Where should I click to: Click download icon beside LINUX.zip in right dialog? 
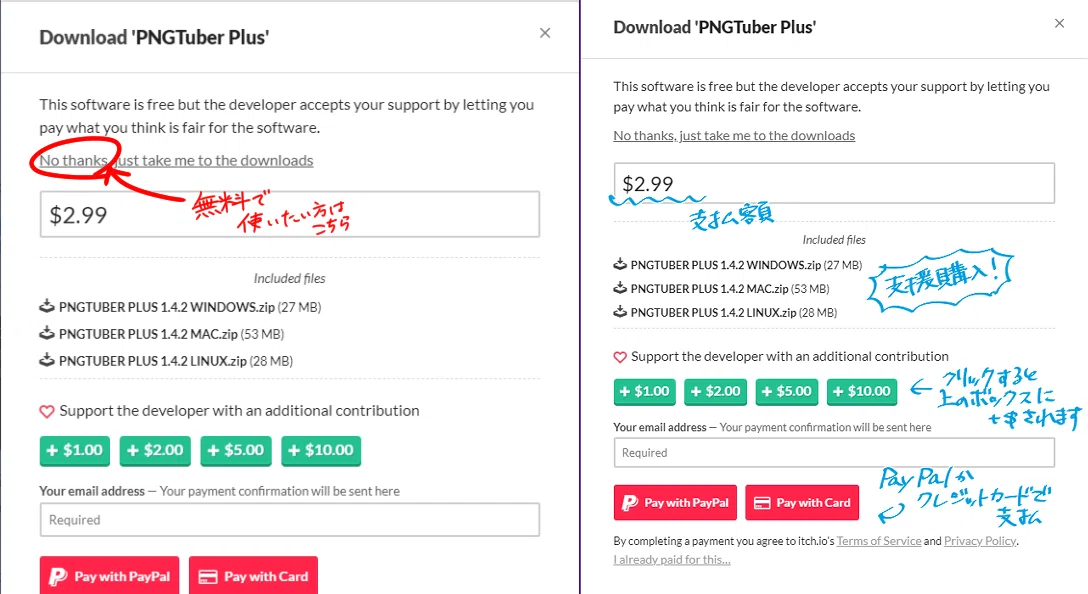620,312
